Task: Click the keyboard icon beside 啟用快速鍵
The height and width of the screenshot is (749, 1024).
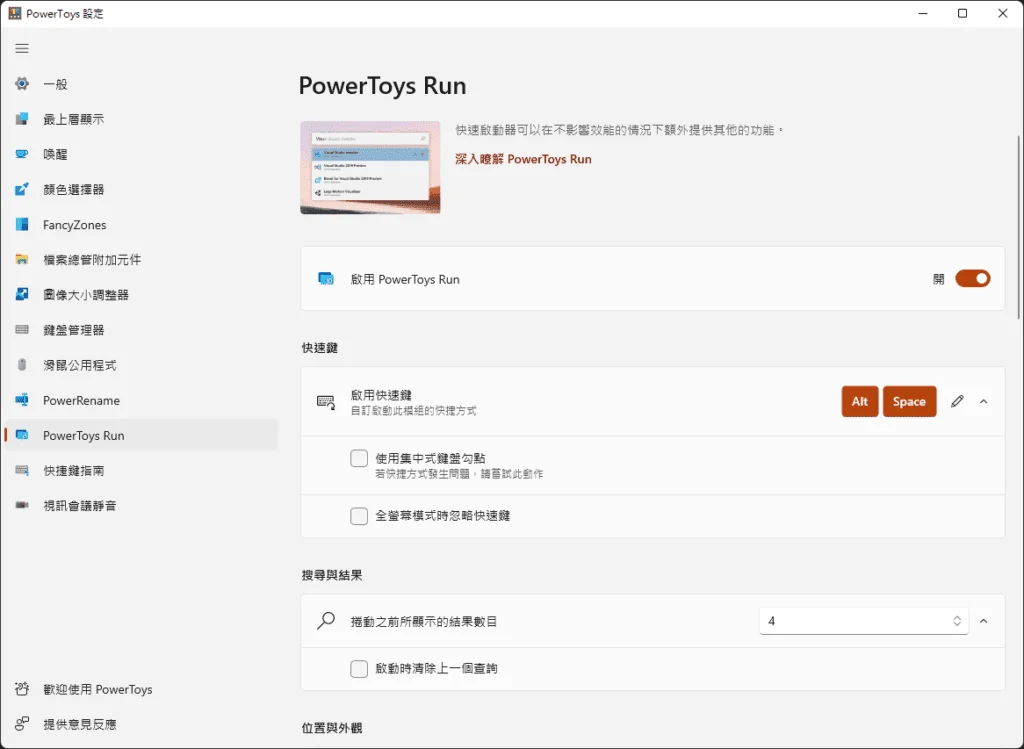Action: pos(326,402)
